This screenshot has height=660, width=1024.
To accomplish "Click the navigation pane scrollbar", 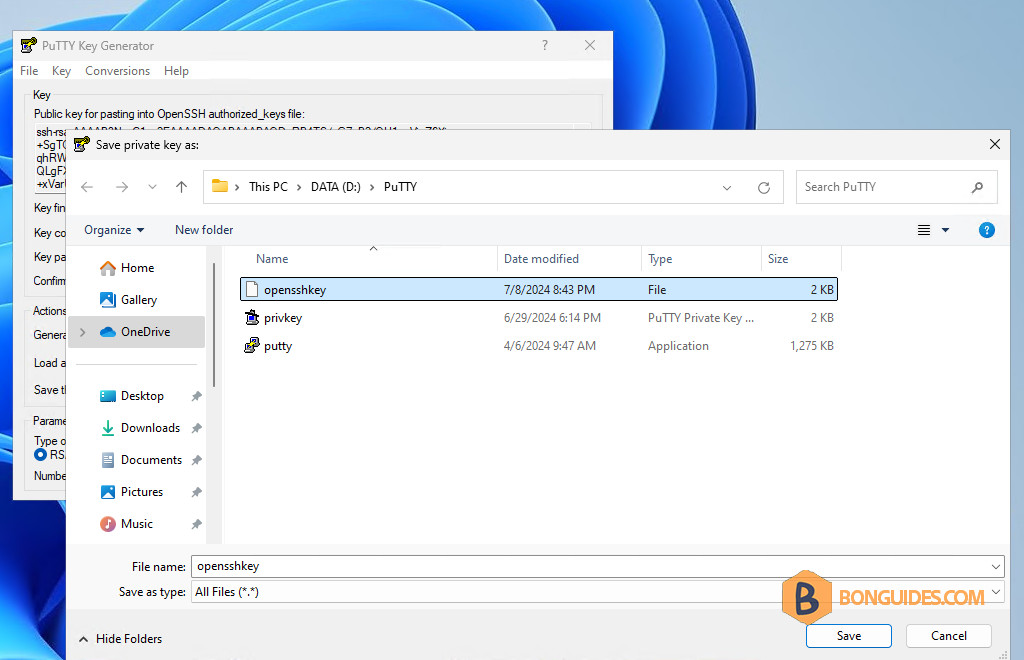I will click(214, 324).
